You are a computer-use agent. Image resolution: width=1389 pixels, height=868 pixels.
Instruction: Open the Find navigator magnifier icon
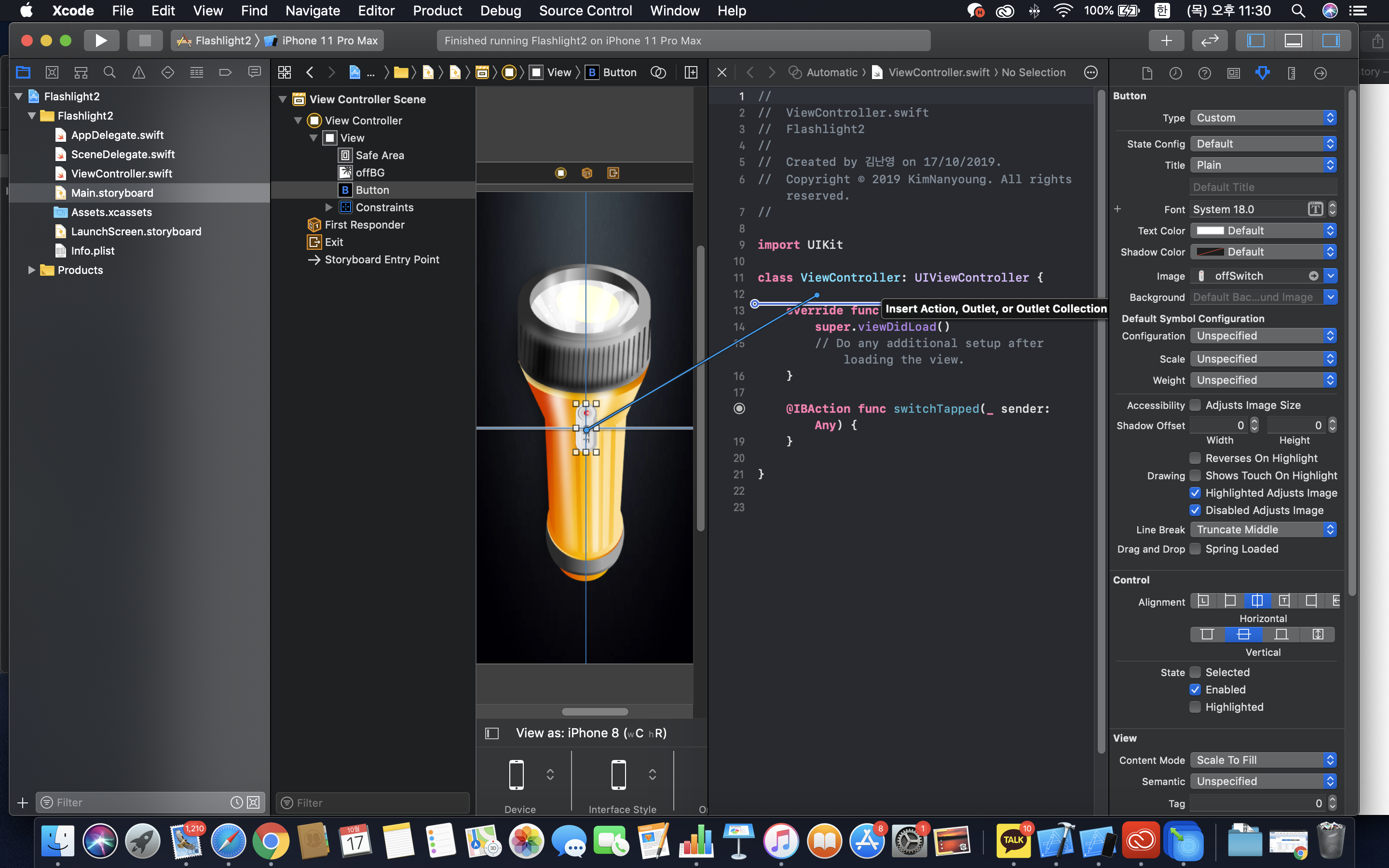coord(109,72)
